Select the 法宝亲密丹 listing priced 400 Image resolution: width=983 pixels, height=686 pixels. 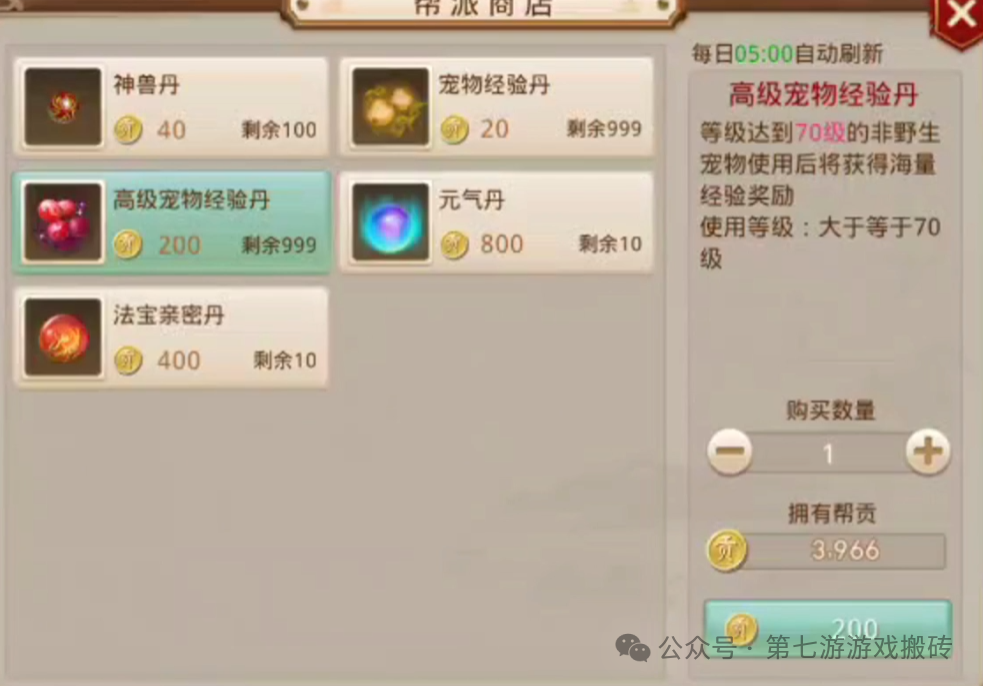tap(171, 338)
